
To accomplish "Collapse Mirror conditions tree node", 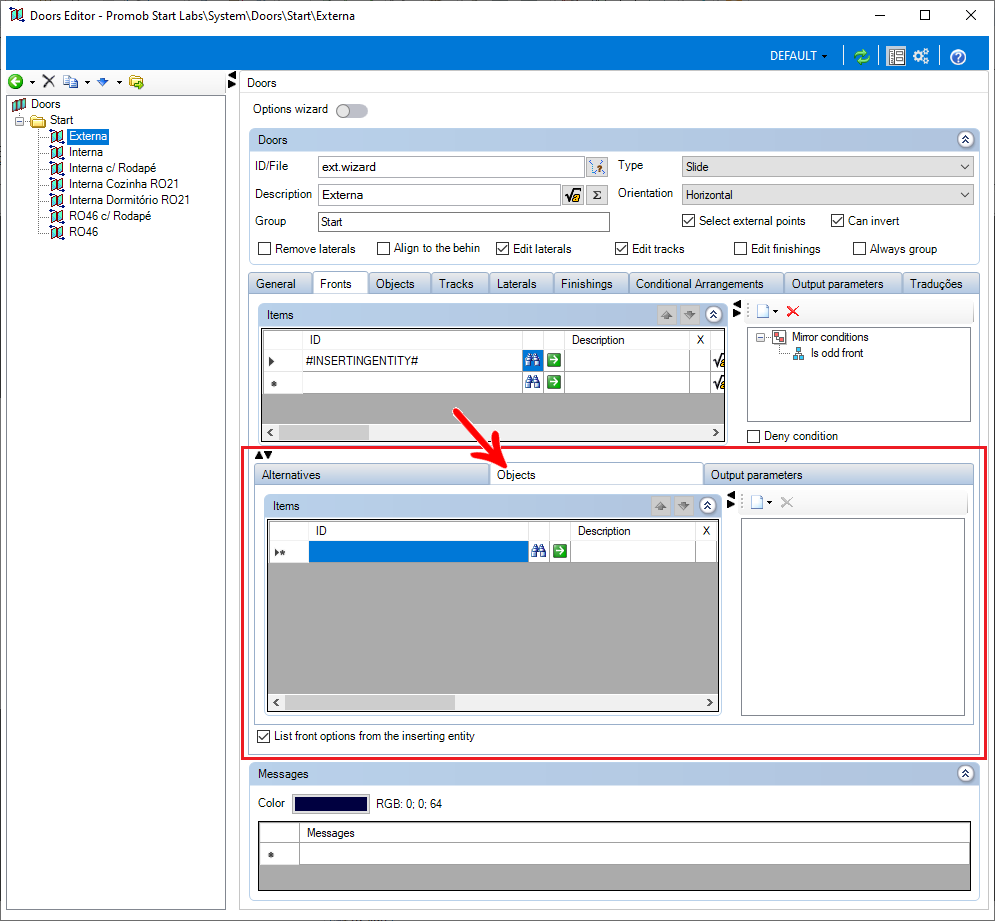I will 760,338.
